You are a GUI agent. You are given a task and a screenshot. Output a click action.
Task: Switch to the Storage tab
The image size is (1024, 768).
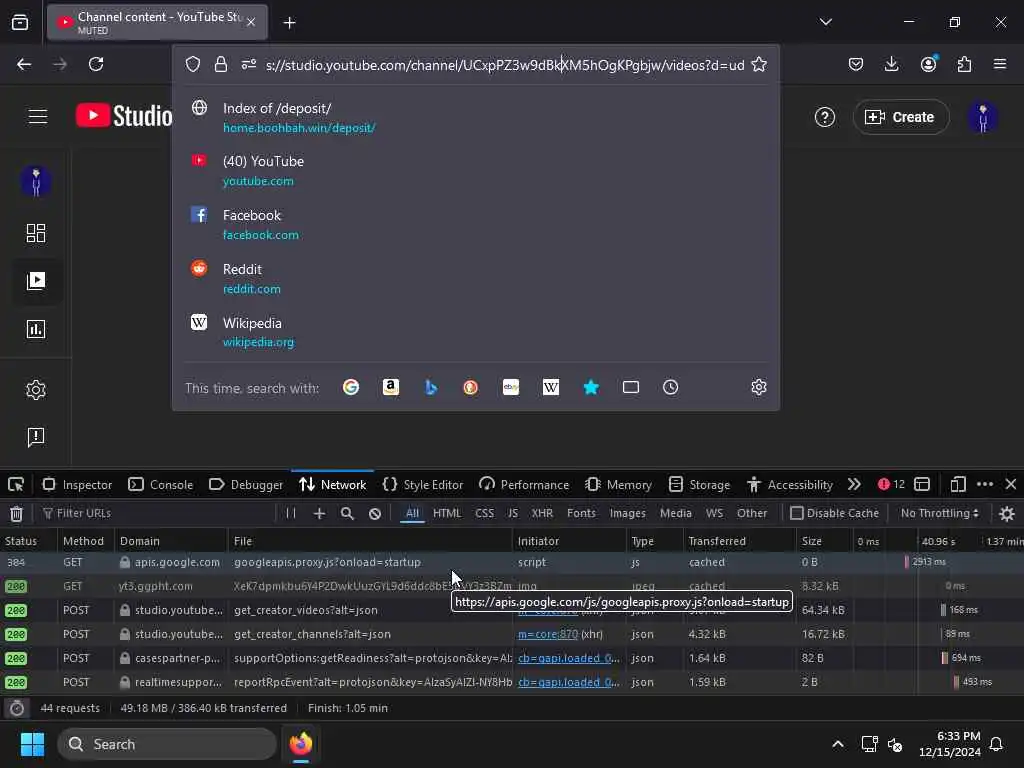(699, 485)
